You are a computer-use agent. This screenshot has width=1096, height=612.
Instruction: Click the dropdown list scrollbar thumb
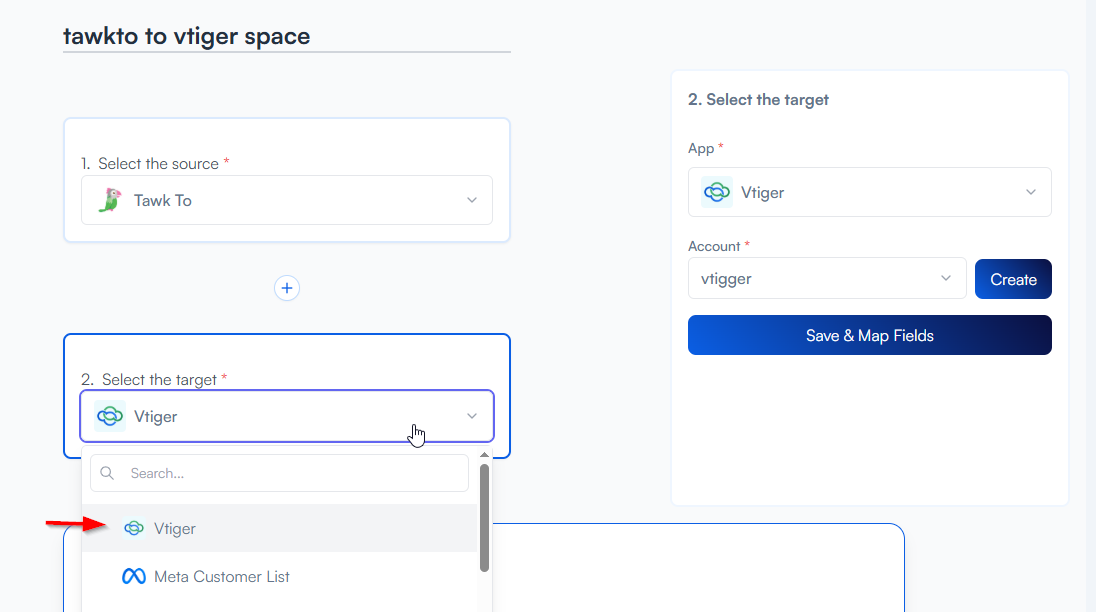click(x=485, y=516)
